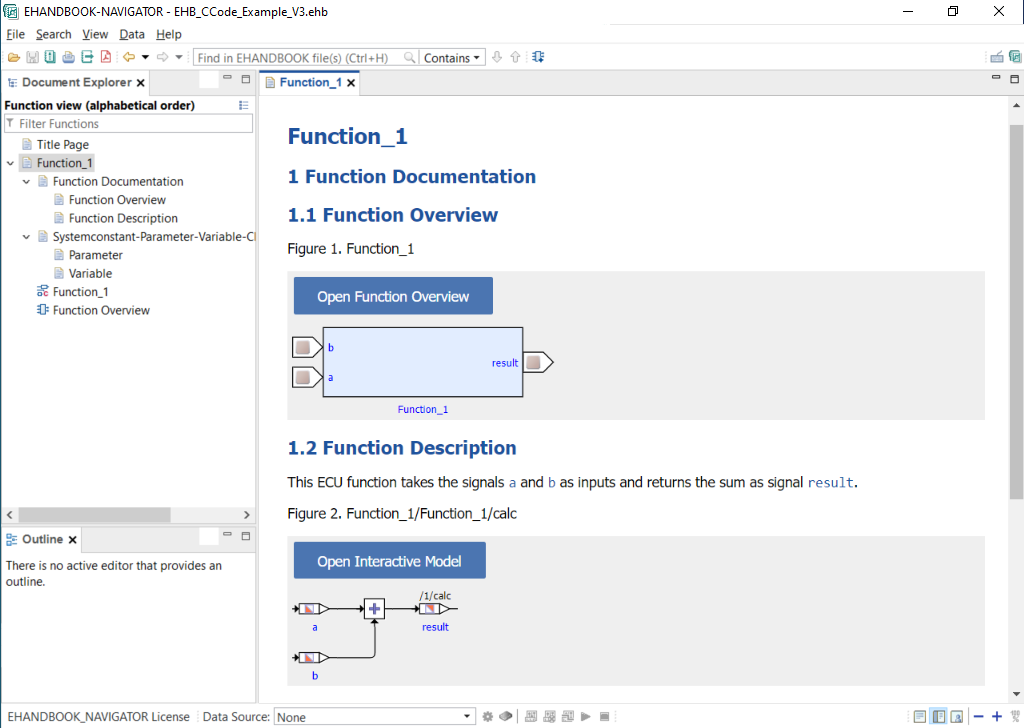Export the document as PDF
Viewport: 1024px width, 728px height.
point(104,57)
